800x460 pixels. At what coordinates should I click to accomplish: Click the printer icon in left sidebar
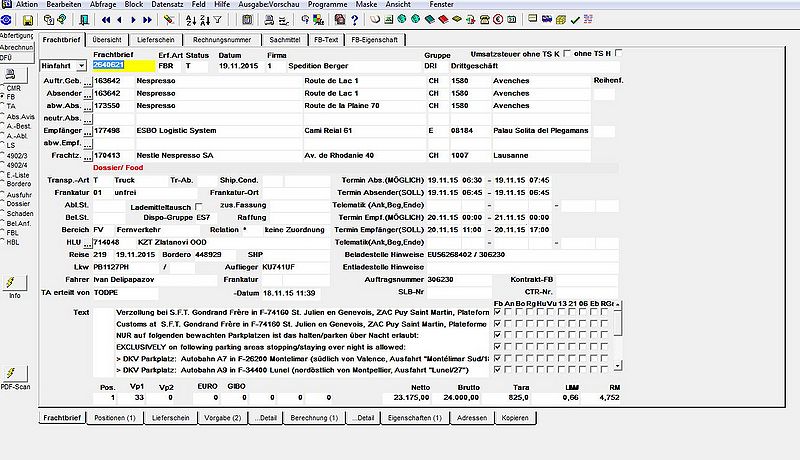pos(10,74)
